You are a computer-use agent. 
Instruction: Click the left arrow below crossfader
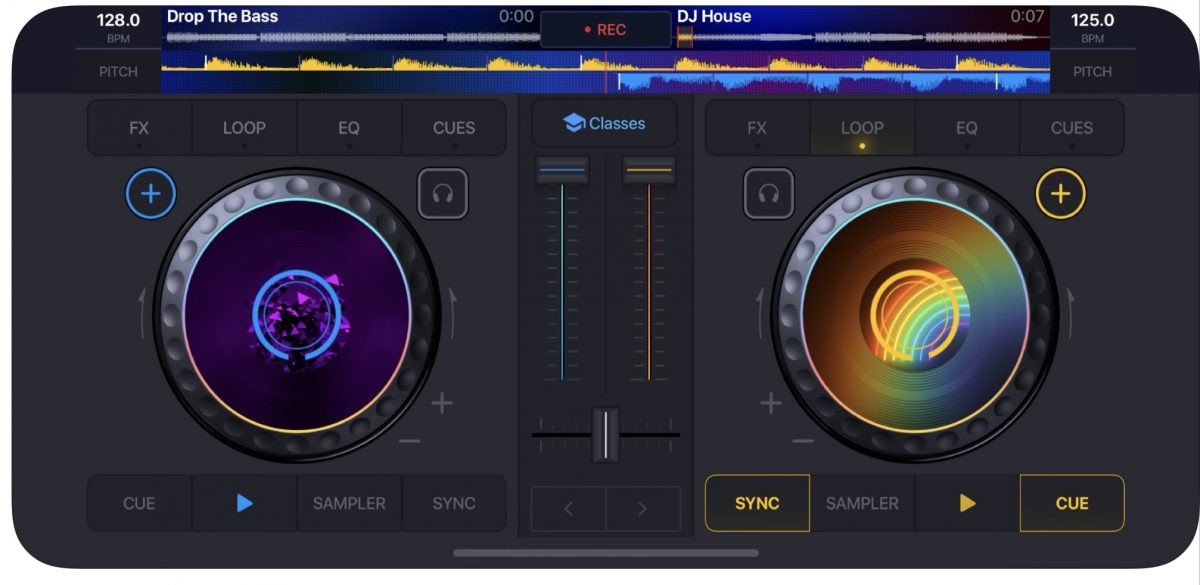tap(568, 508)
